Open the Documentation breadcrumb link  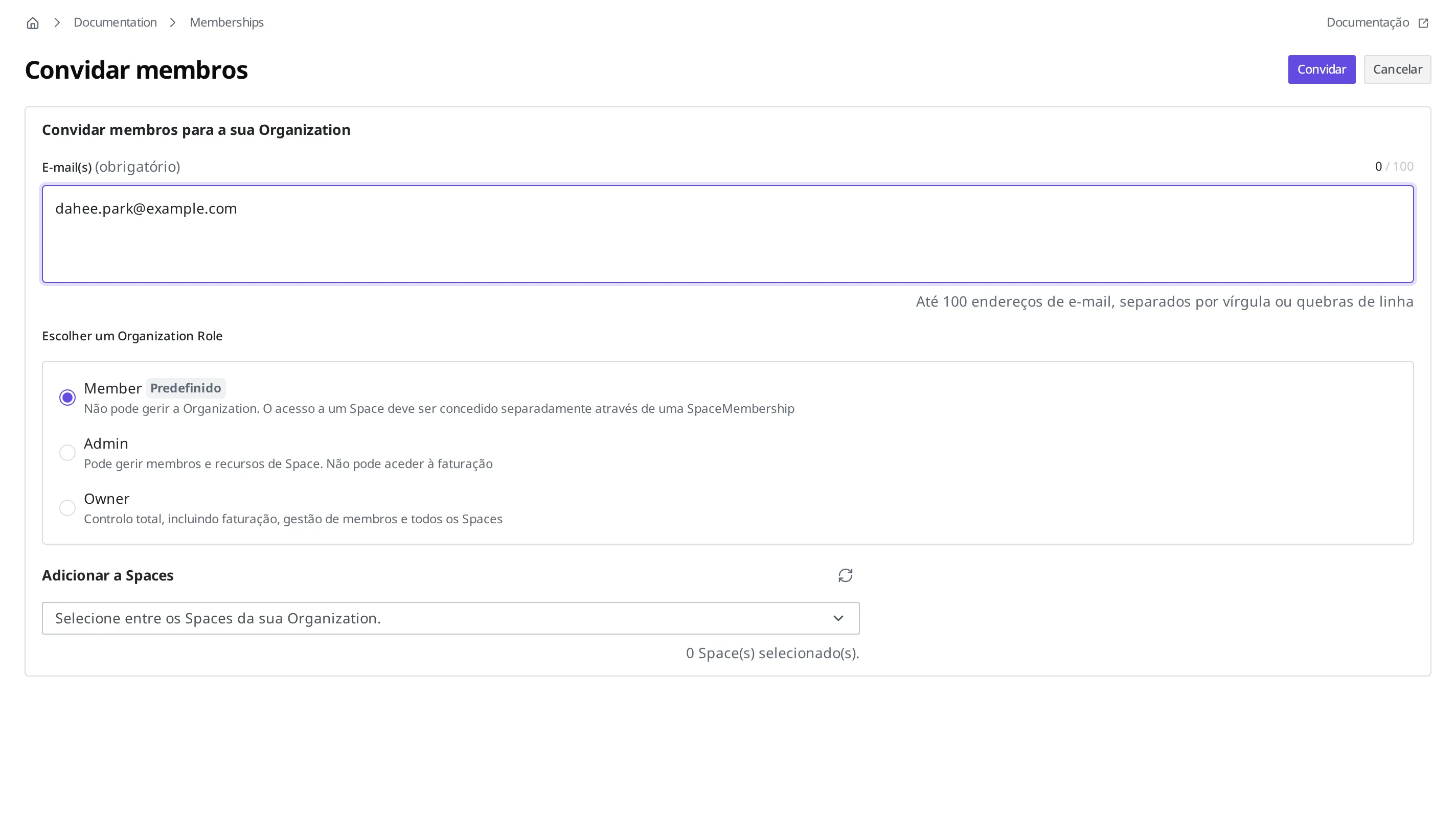[115, 22]
